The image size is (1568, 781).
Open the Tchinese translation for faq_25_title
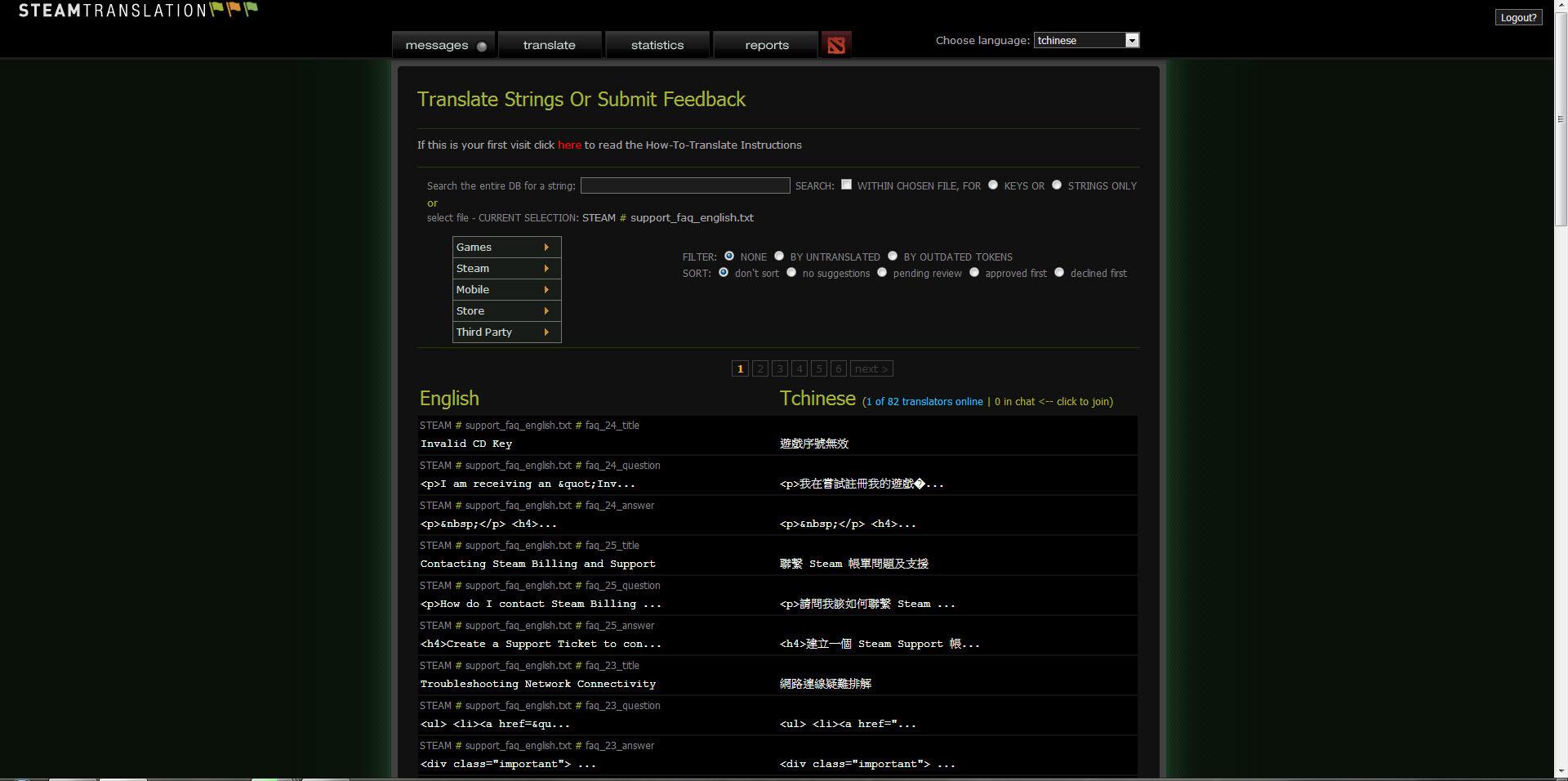[854, 564]
